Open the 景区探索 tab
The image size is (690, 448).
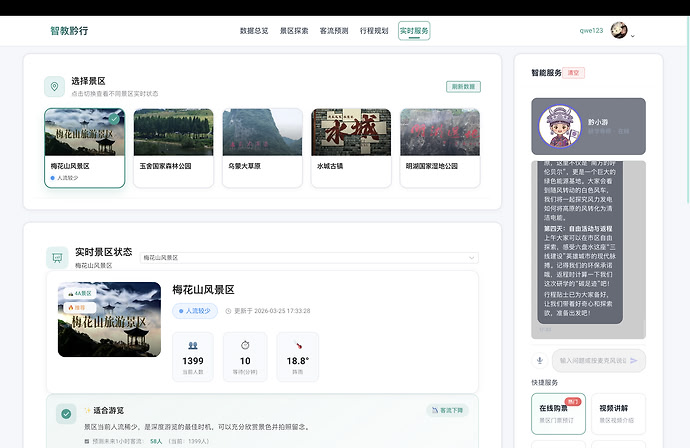[294, 31]
